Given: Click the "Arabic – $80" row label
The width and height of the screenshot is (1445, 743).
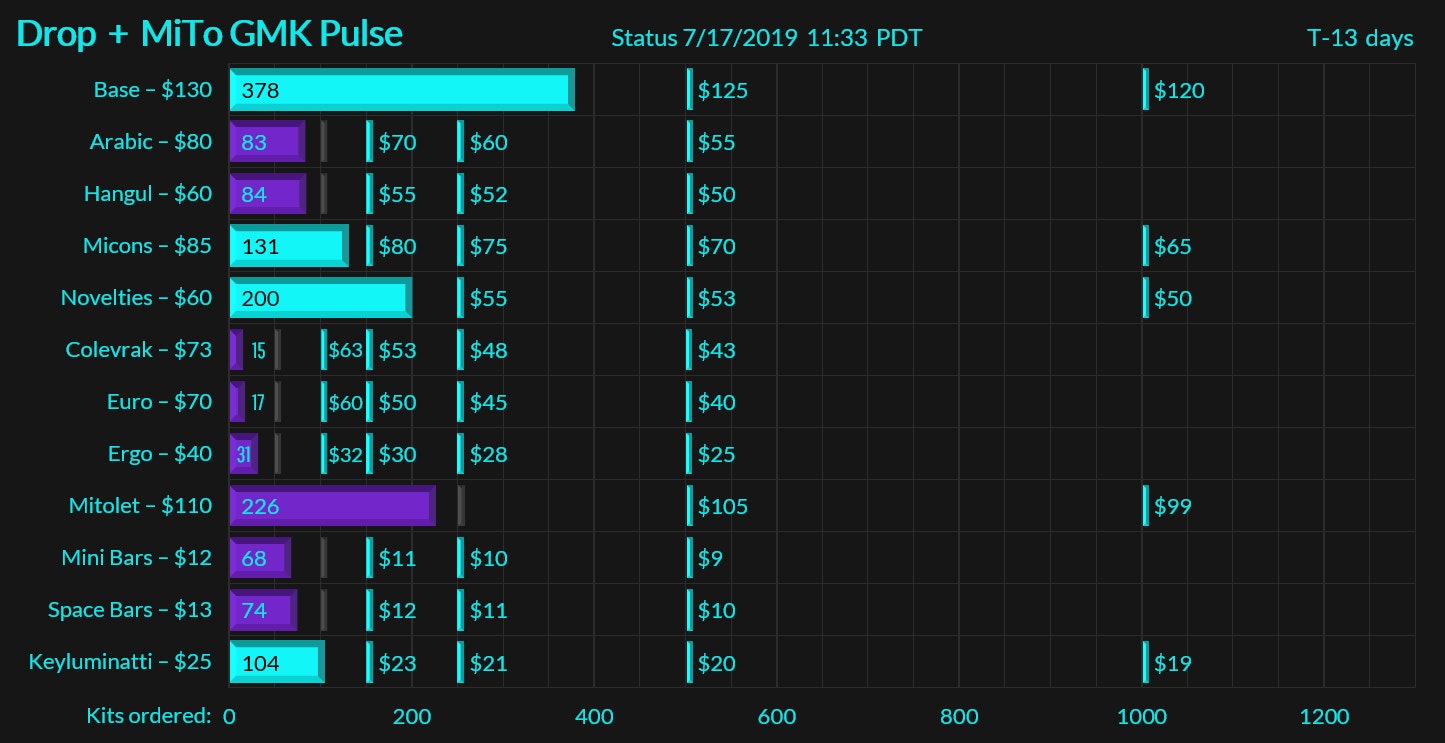Looking at the screenshot, I should tap(150, 142).
